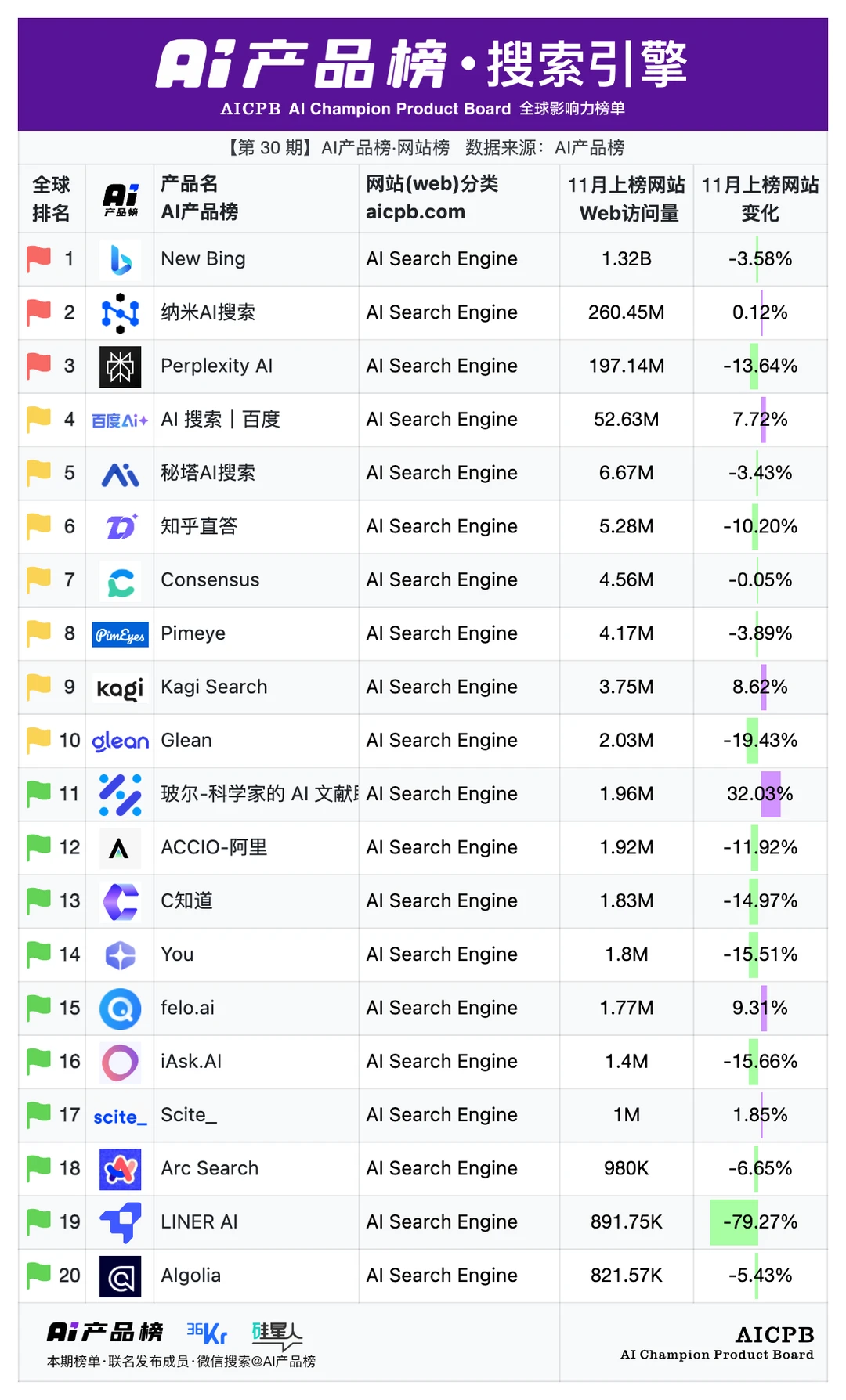Click the 197.14M visits value
Viewport: 846px width, 1400px height.
(x=627, y=366)
